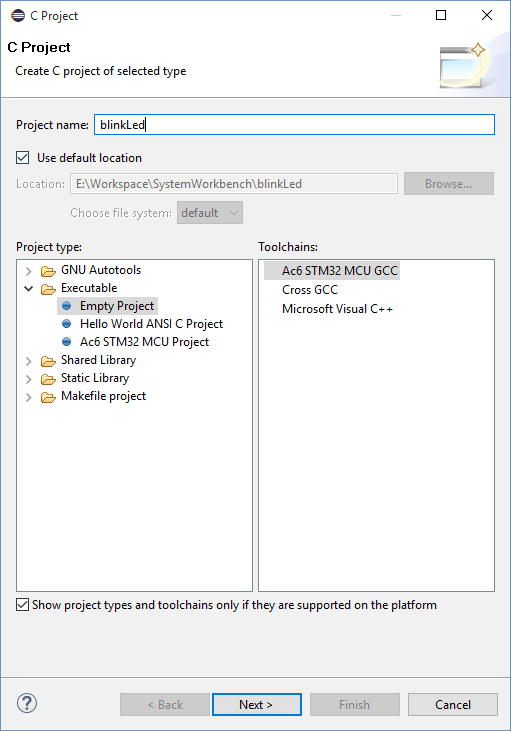Select Microsoft Visual C++ toolchain

pos(337,309)
